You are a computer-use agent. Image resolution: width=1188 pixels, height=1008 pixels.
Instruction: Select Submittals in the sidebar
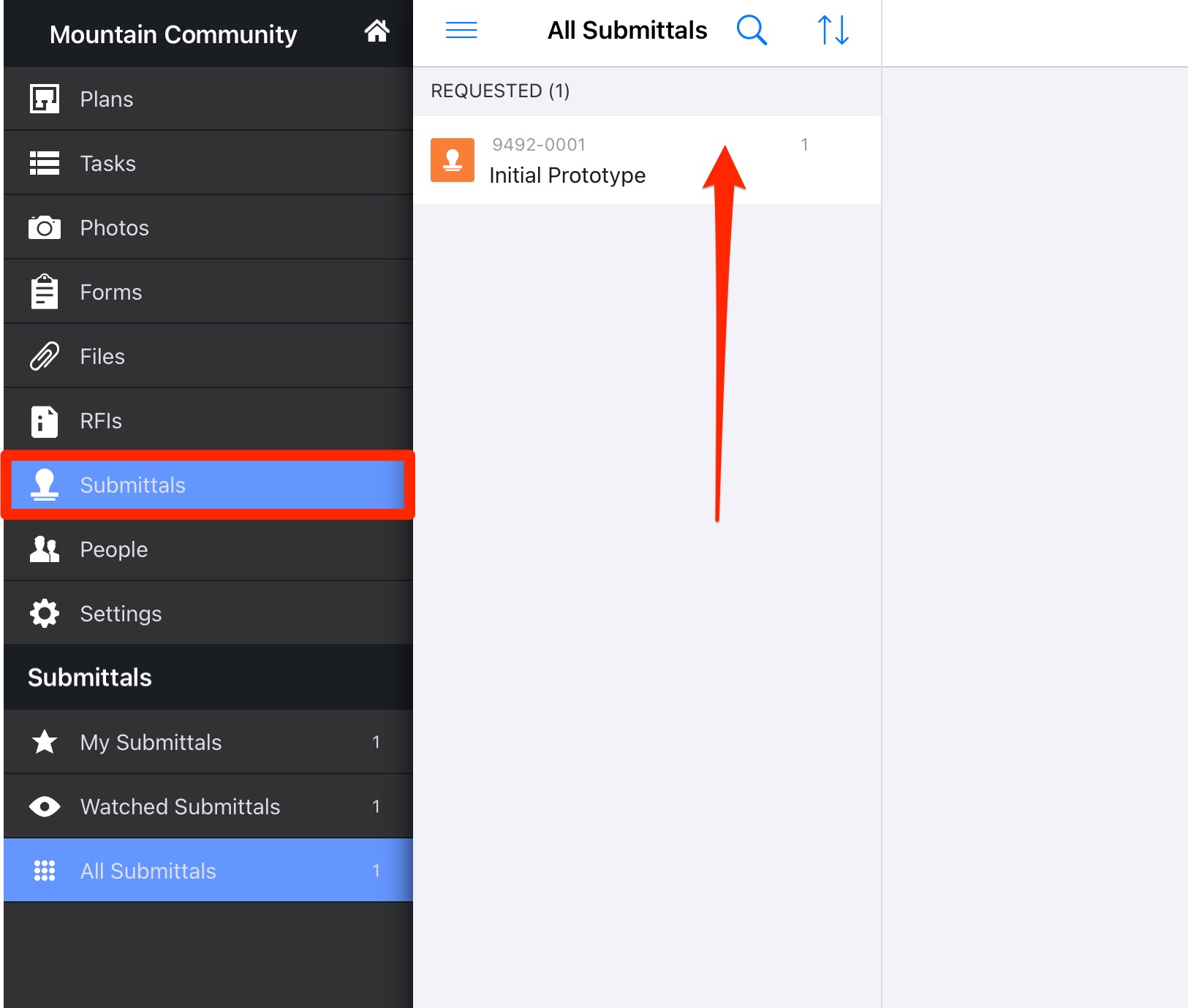click(x=208, y=485)
